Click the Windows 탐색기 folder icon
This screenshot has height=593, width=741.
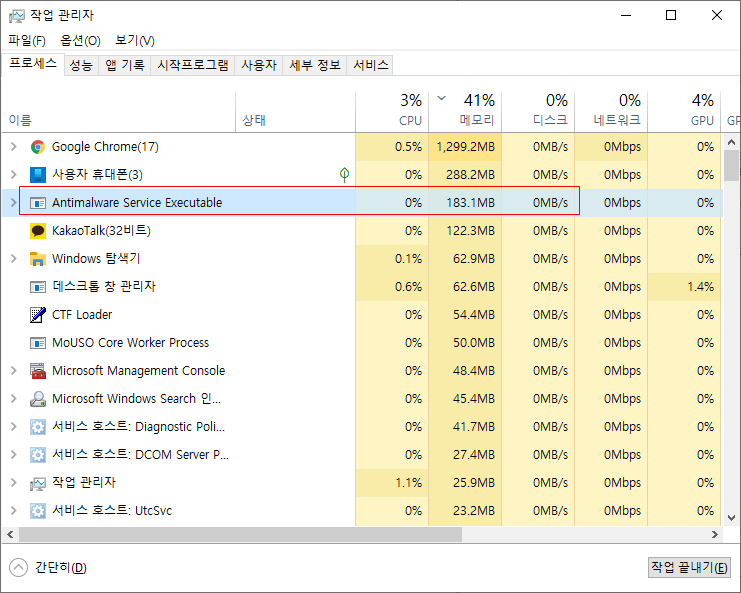pyautogui.click(x=38, y=258)
